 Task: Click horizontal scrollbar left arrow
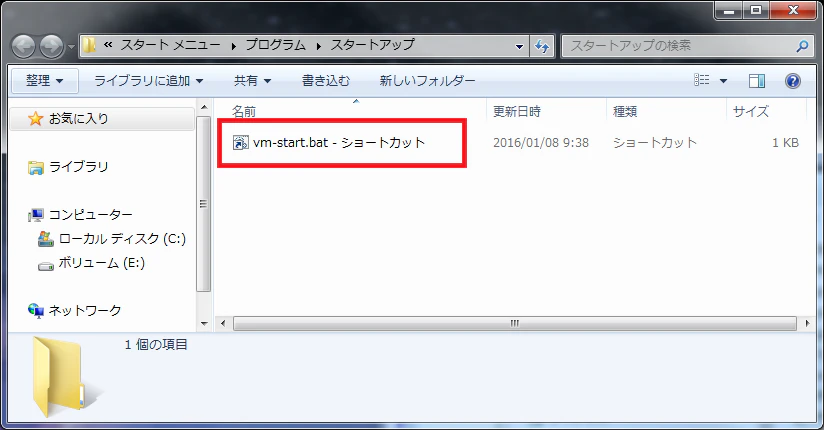223,323
